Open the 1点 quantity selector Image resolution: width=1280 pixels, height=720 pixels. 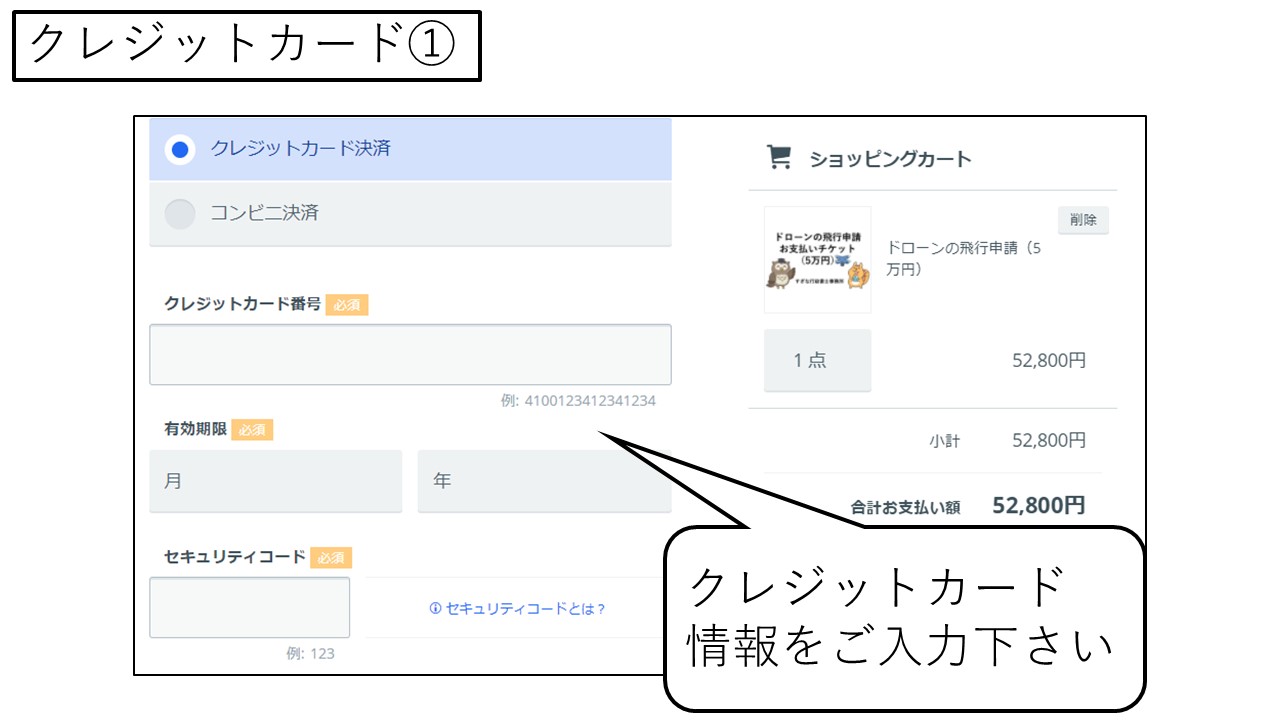pos(817,360)
